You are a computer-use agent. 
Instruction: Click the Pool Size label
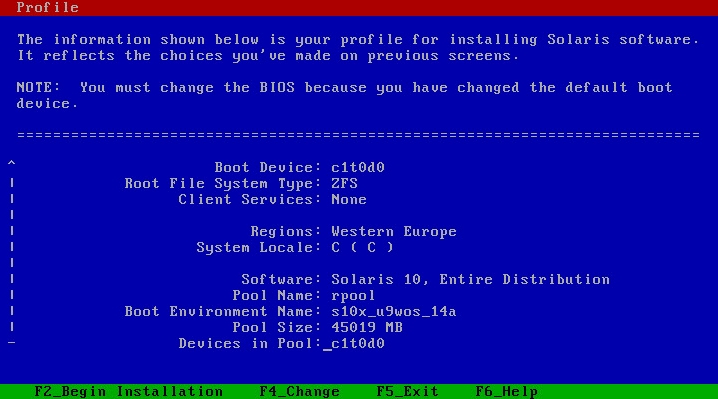point(277,328)
